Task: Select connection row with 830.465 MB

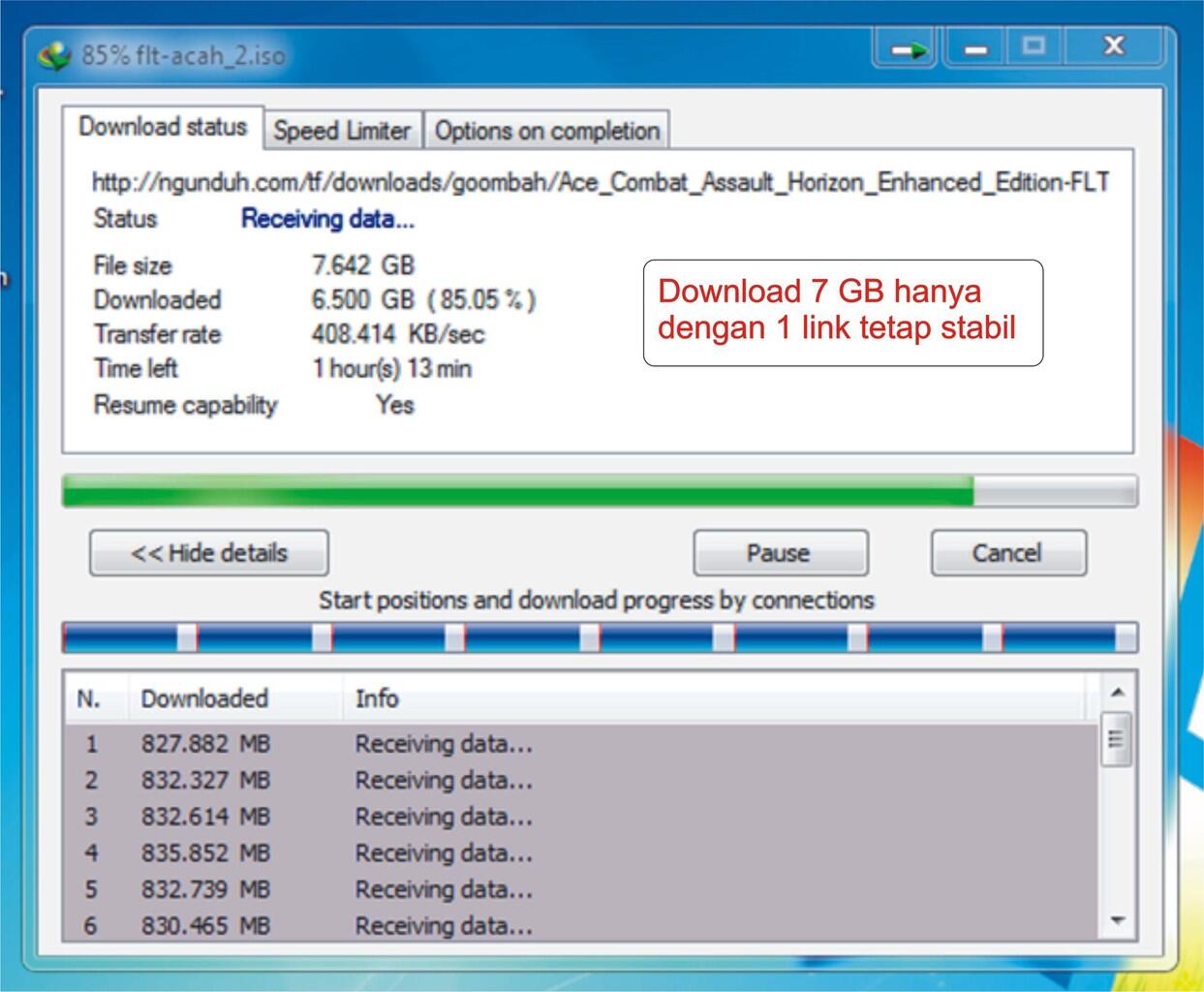Action: [x=582, y=925]
